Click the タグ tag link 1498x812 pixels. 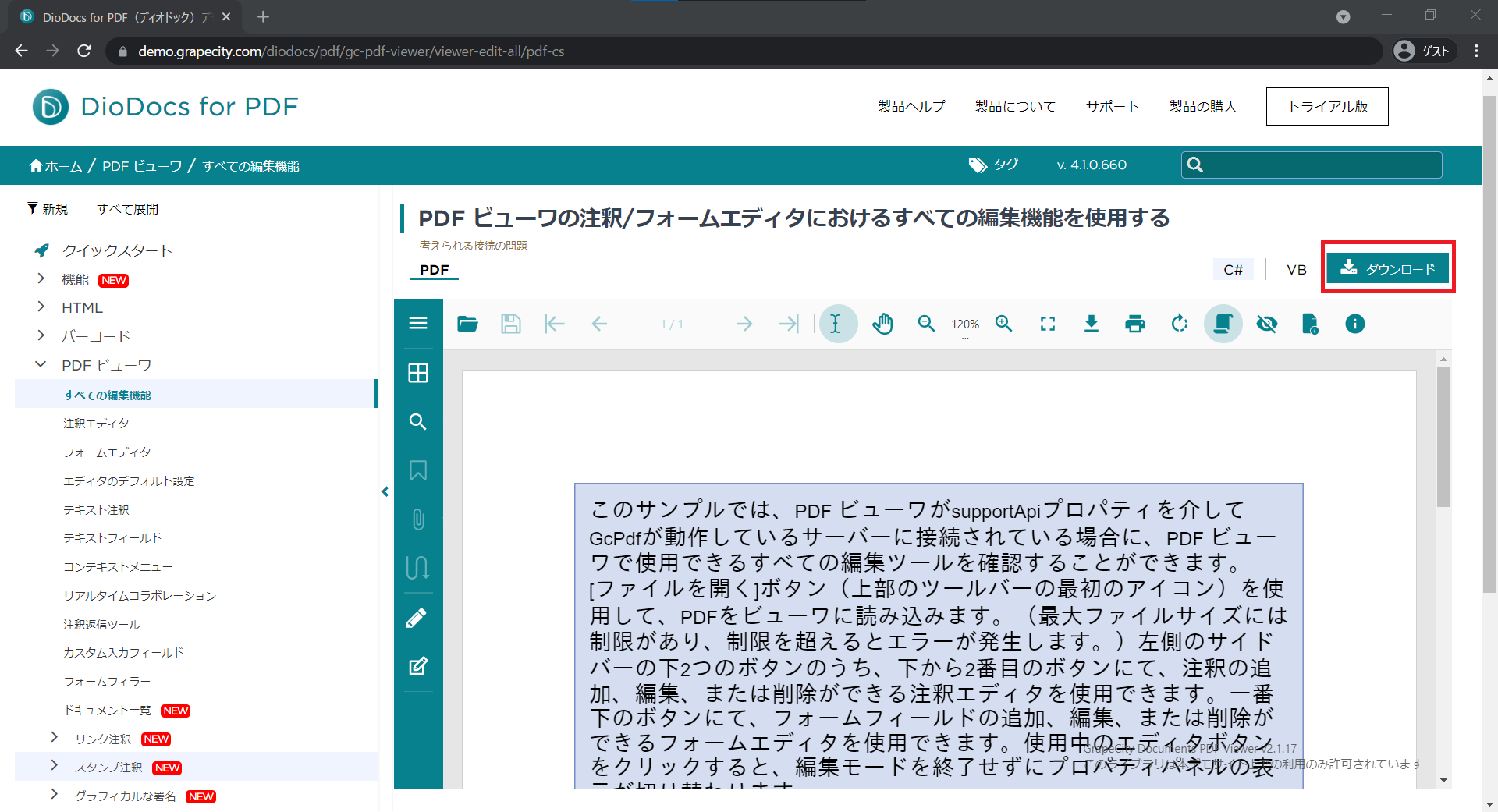coord(993,165)
